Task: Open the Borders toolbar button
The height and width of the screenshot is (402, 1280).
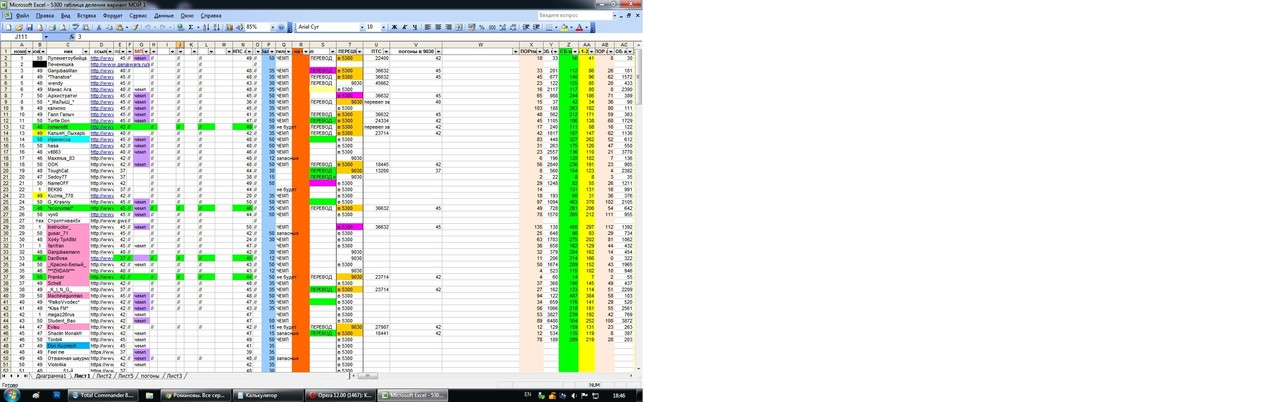Action: (x=548, y=27)
